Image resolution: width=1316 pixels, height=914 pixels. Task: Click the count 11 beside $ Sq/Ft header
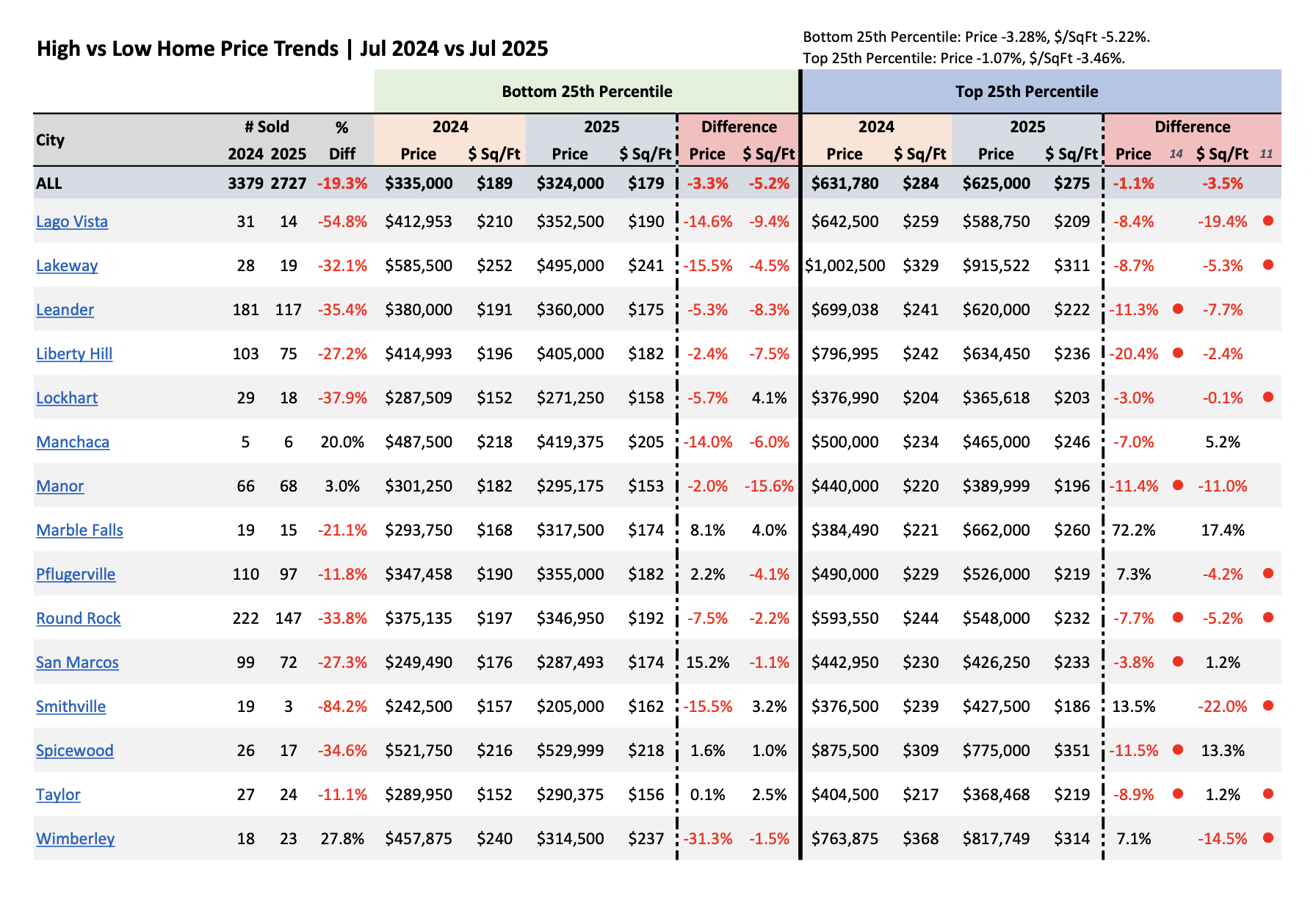coord(1266,154)
